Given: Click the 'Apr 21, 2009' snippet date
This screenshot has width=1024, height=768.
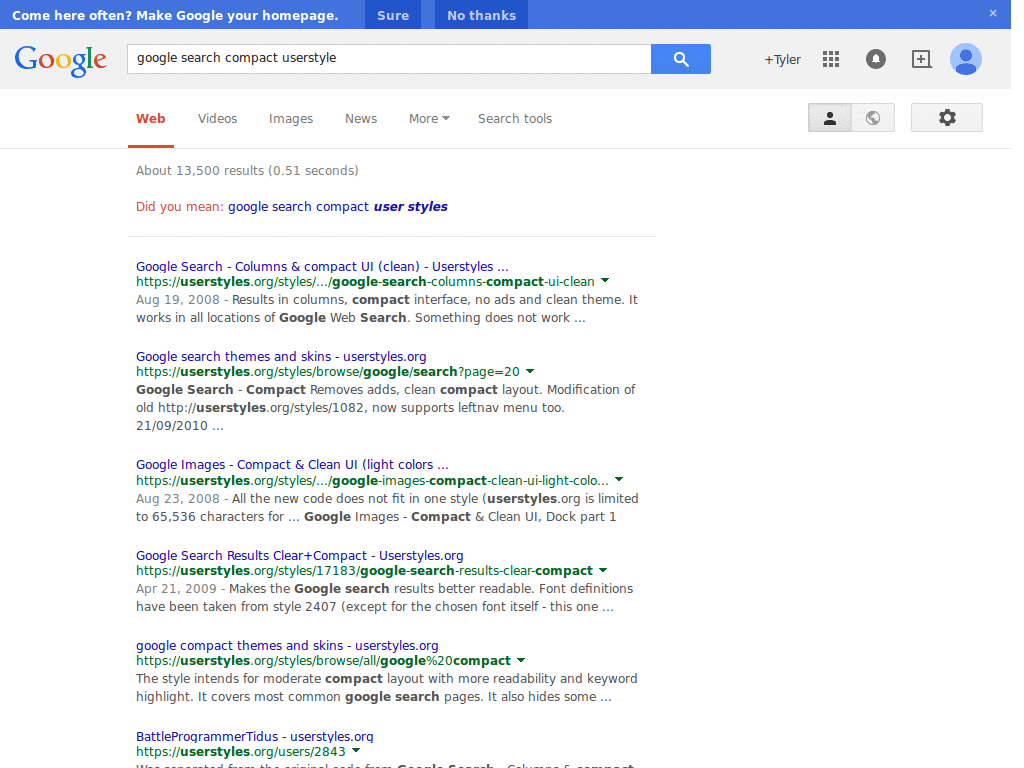Looking at the screenshot, I should [176, 588].
